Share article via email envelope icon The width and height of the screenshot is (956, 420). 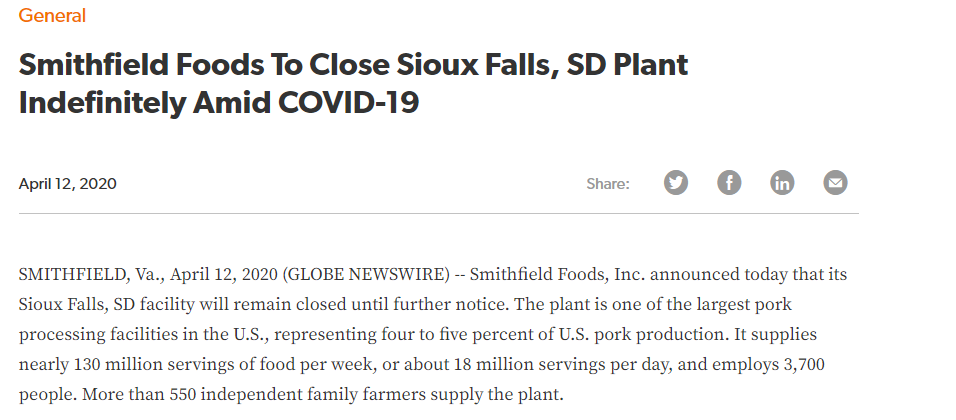(x=835, y=183)
